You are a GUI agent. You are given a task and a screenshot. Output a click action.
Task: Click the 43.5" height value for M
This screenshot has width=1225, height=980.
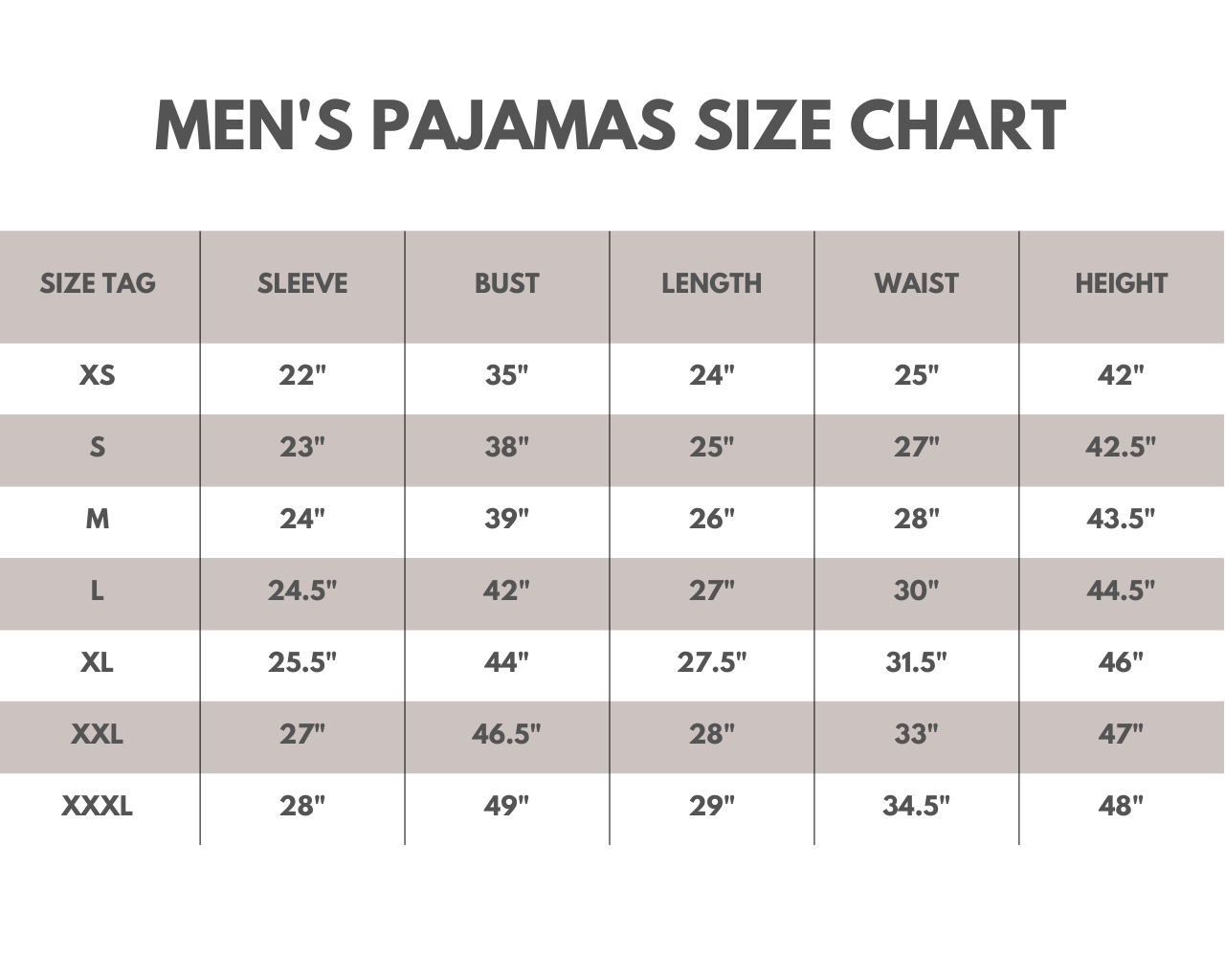point(1121,519)
